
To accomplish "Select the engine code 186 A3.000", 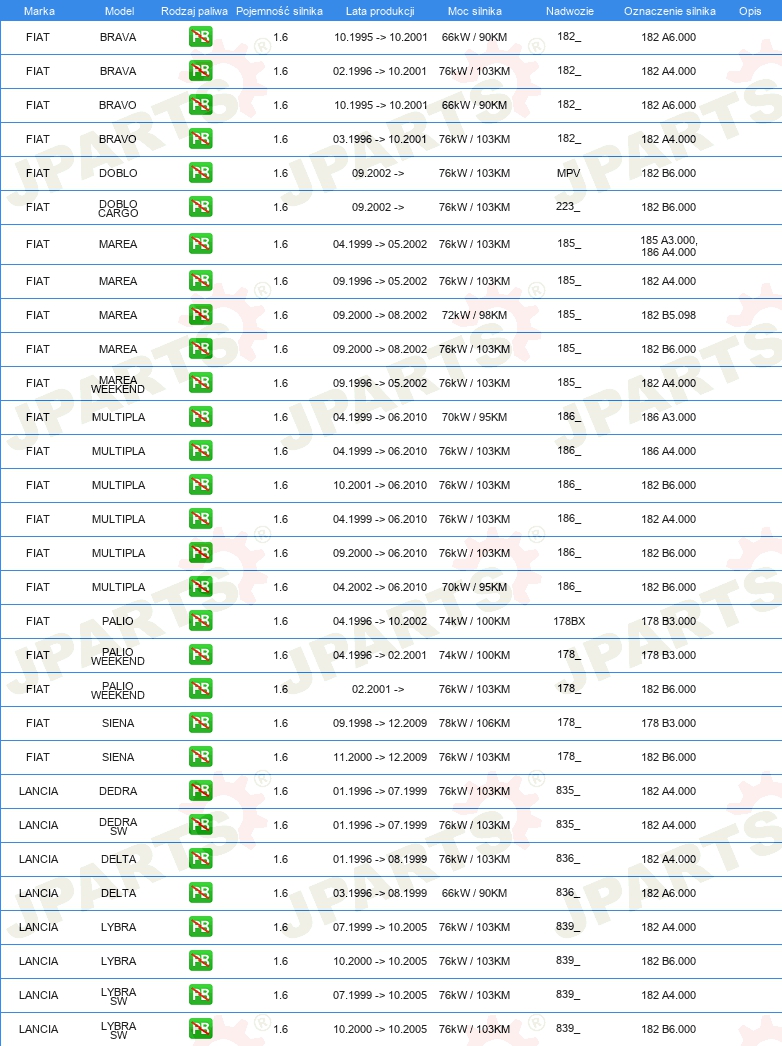I will [669, 417].
